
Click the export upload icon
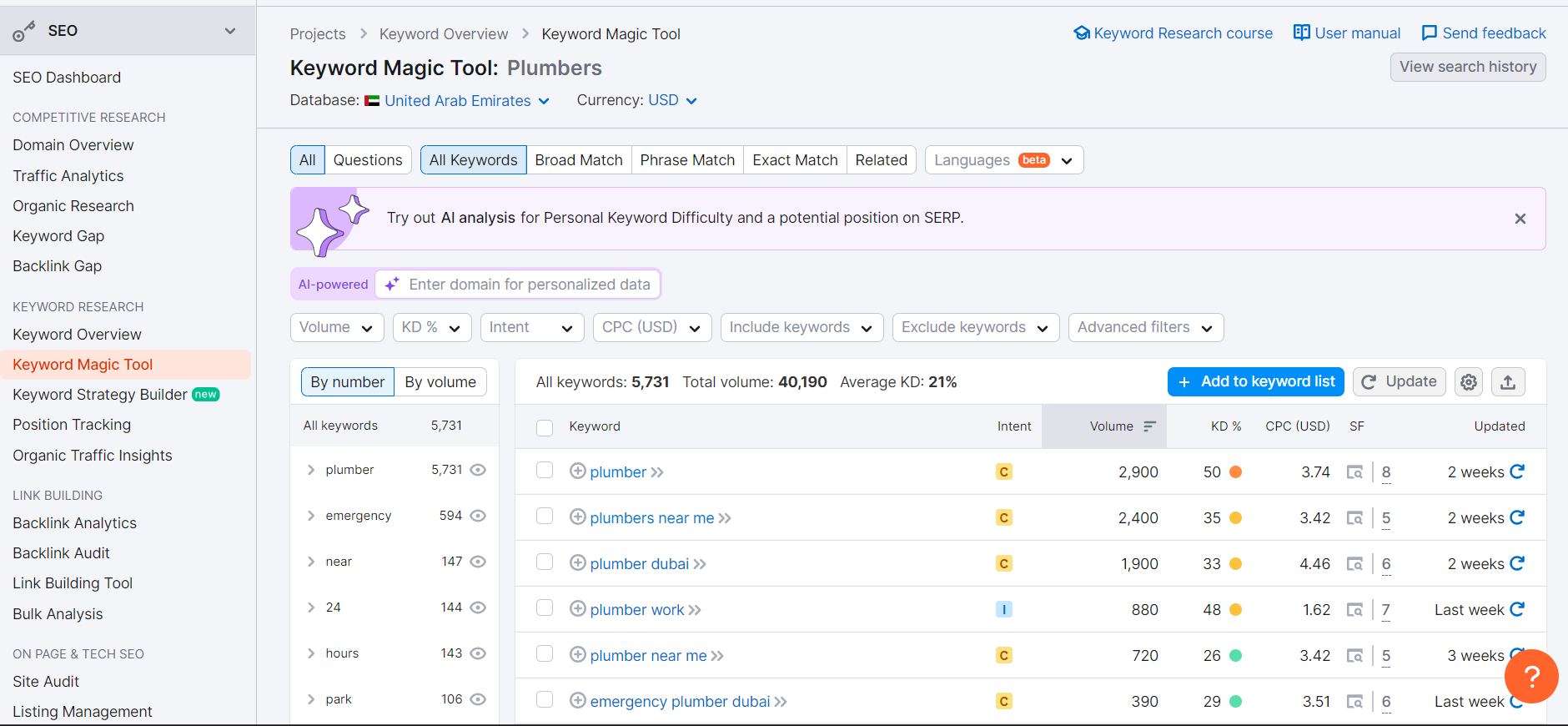pyautogui.click(x=1508, y=382)
